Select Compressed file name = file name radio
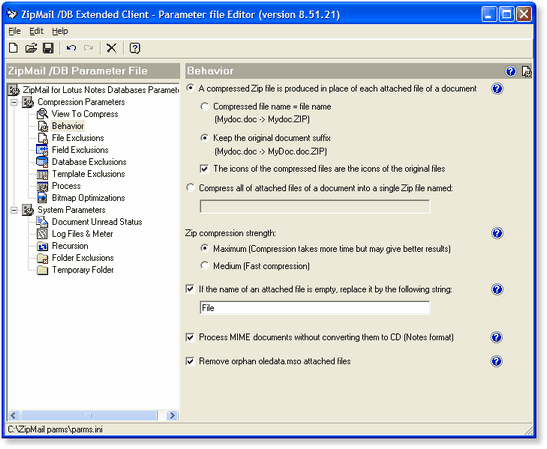 [x=205, y=106]
